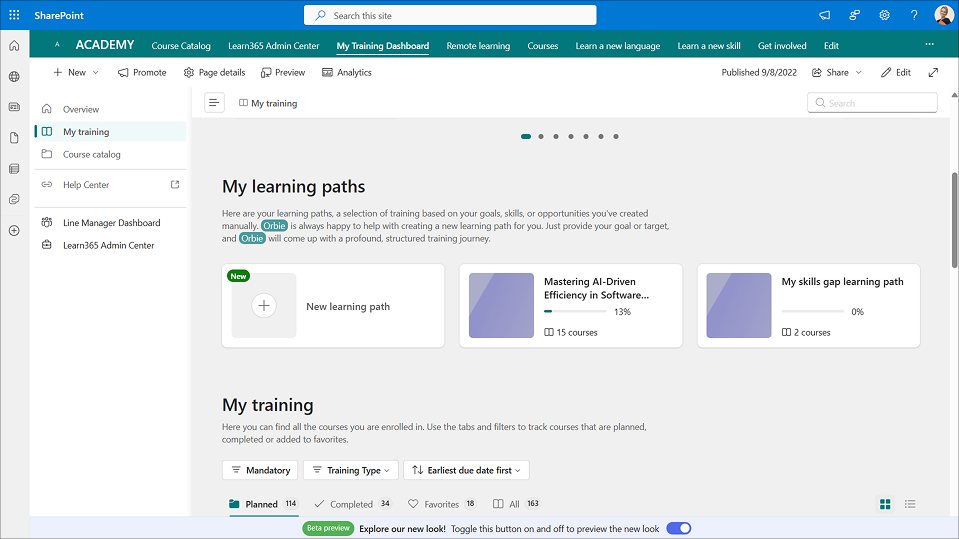The image size is (959, 539).
Task: Click the Search this site field
Action: click(x=450, y=15)
